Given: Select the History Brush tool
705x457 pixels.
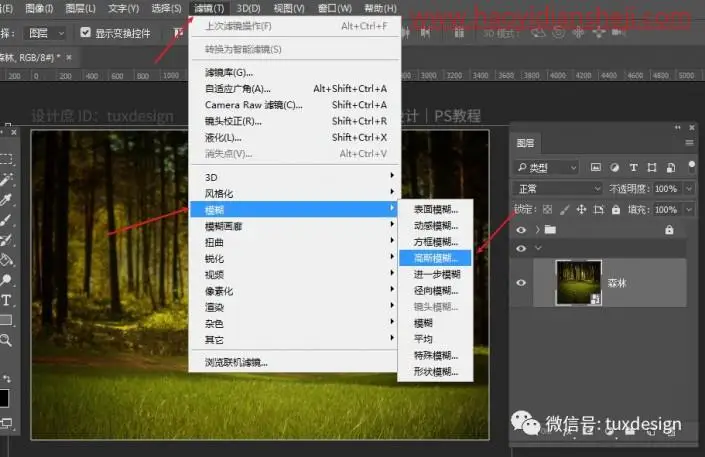Looking at the screenshot, I should coord(6,240).
